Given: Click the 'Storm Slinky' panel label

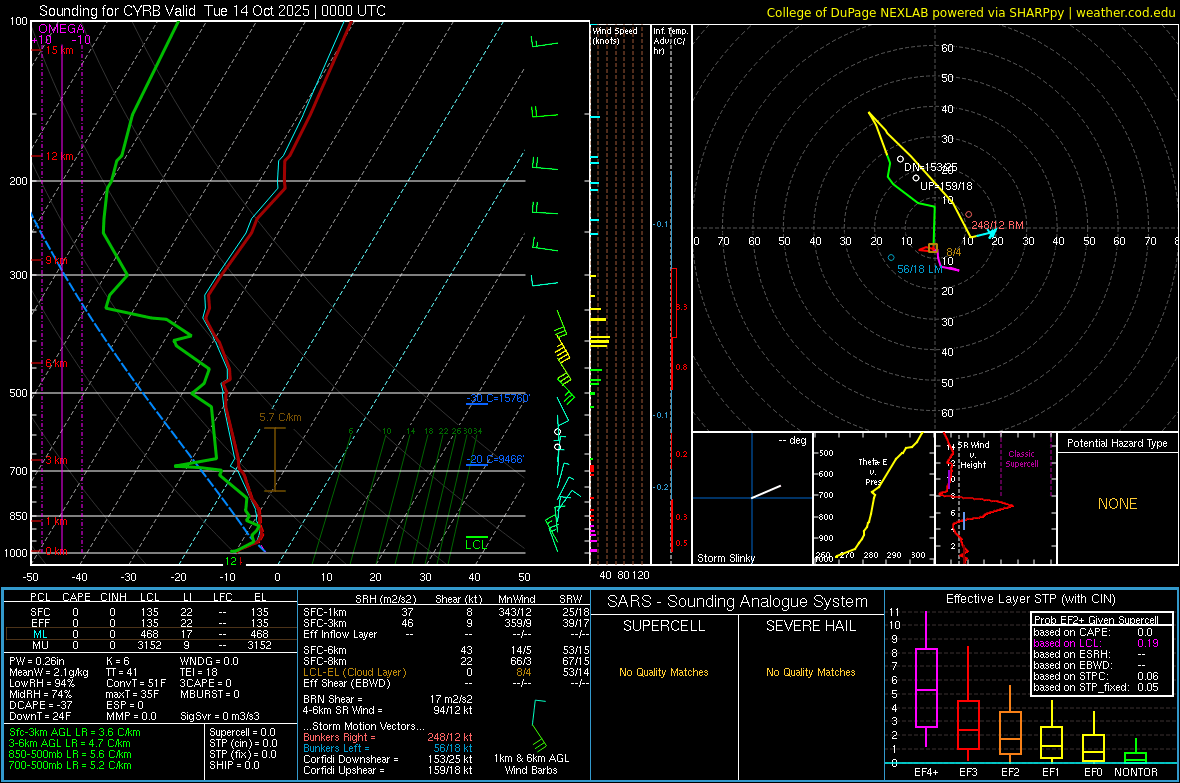Looking at the screenshot, I should [725, 558].
